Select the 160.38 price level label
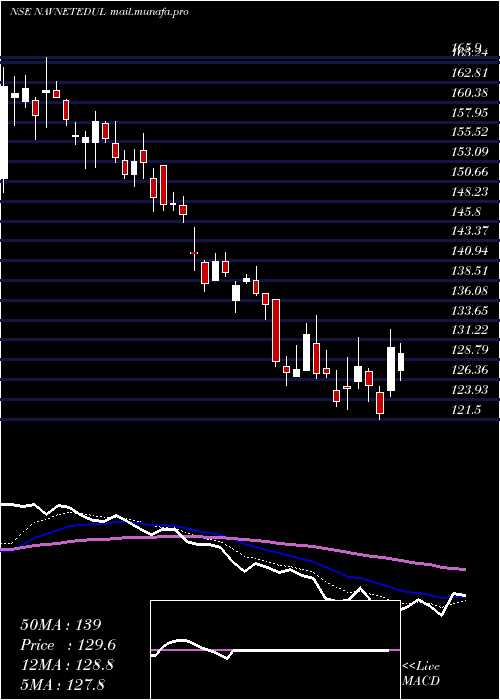The height and width of the screenshot is (700, 500). (x=469, y=93)
